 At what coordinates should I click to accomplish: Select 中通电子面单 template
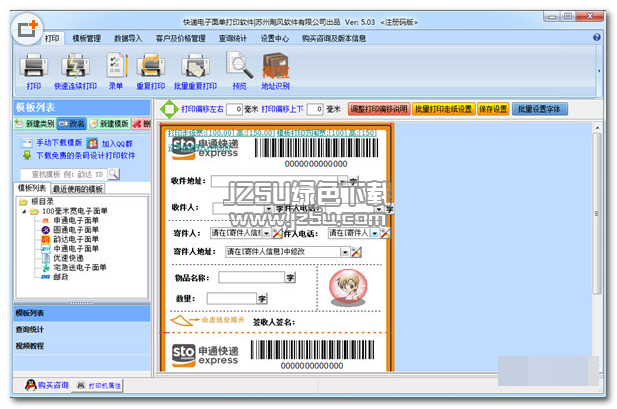click(x=76, y=249)
